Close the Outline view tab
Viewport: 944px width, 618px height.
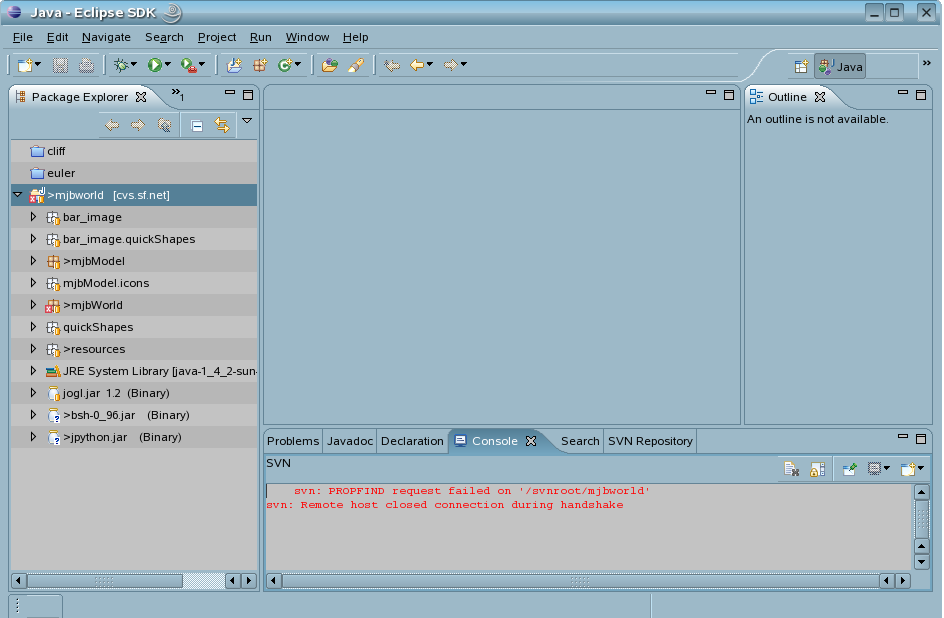[820, 97]
